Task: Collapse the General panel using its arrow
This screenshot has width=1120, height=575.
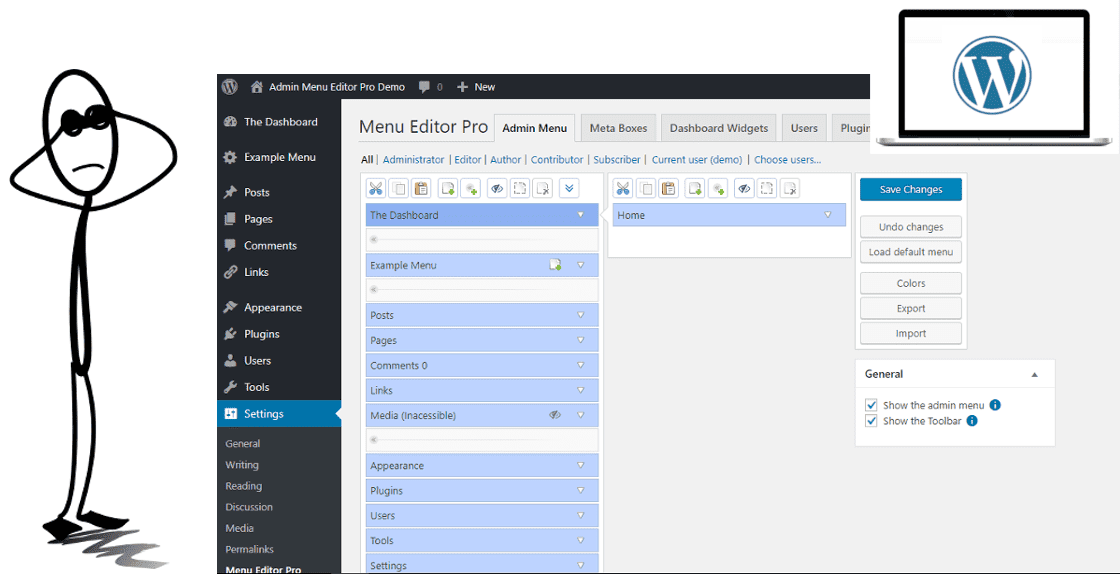Action: (x=1034, y=374)
